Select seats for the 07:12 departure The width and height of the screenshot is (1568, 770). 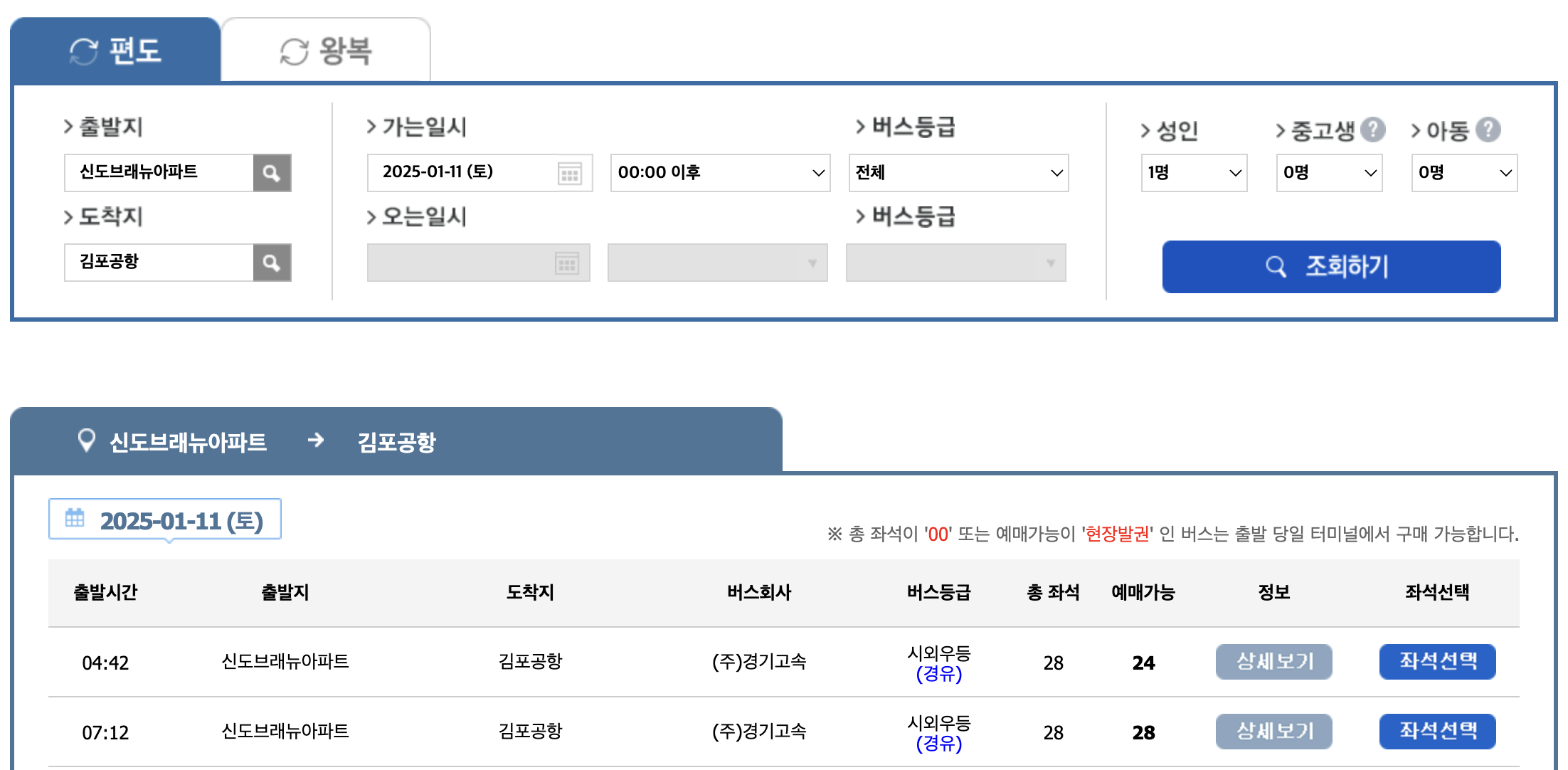[1436, 731]
